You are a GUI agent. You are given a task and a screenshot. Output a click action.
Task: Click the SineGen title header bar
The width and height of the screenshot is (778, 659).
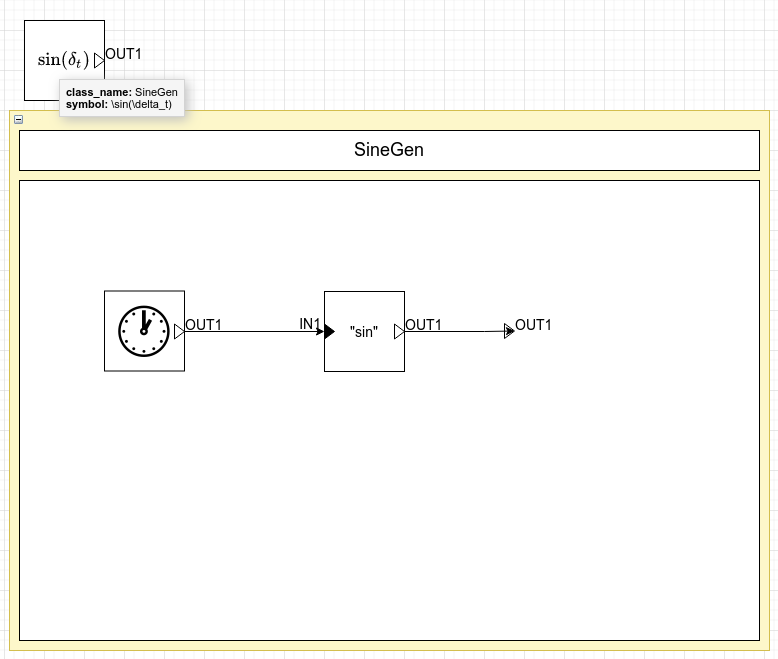(x=389, y=151)
